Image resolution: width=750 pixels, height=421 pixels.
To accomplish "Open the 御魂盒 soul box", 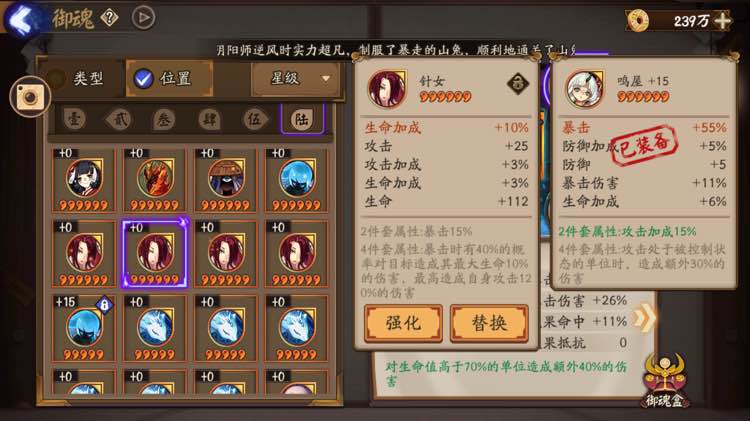I will point(665,381).
